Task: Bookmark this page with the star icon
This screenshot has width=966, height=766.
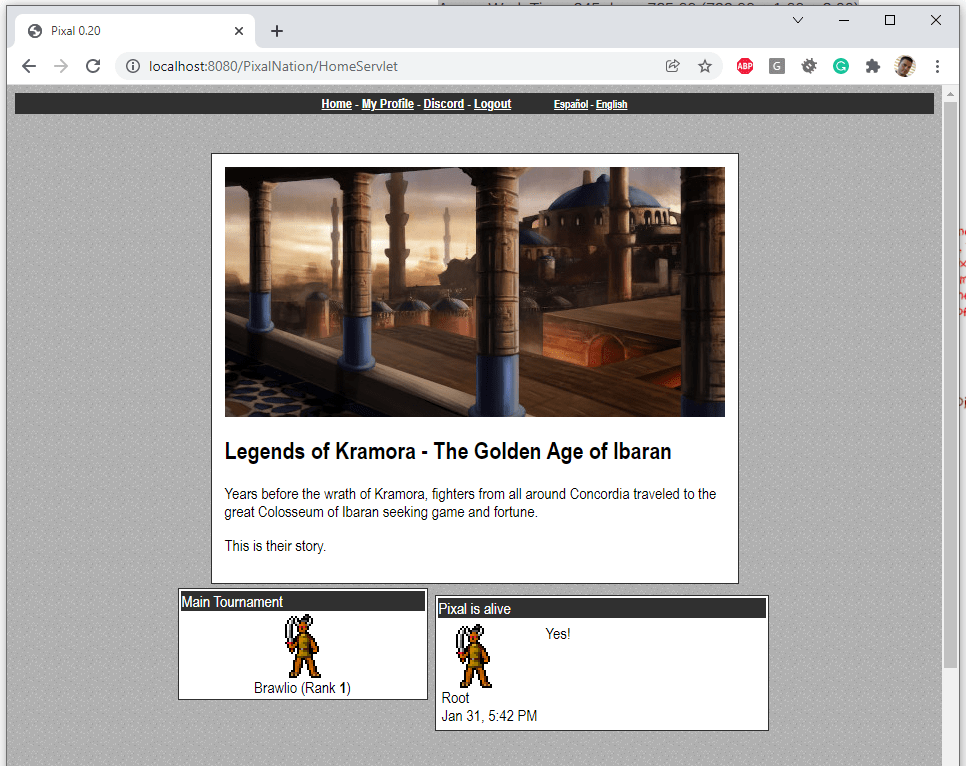Action: (x=705, y=66)
